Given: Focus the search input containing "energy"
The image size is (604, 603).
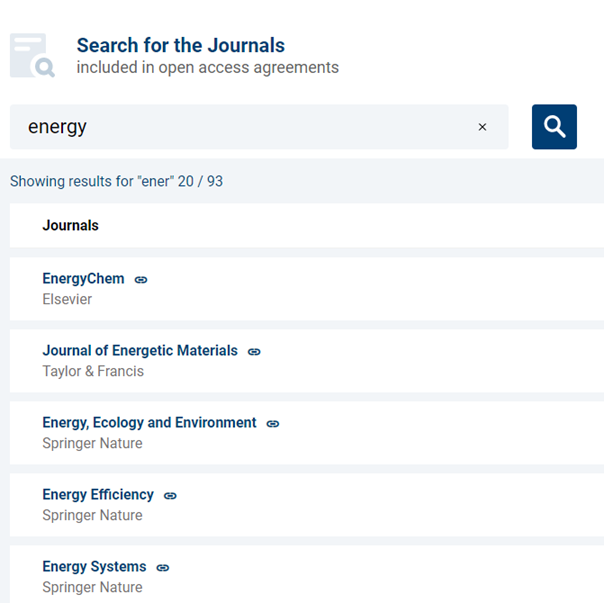Looking at the screenshot, I should point(240,127).
